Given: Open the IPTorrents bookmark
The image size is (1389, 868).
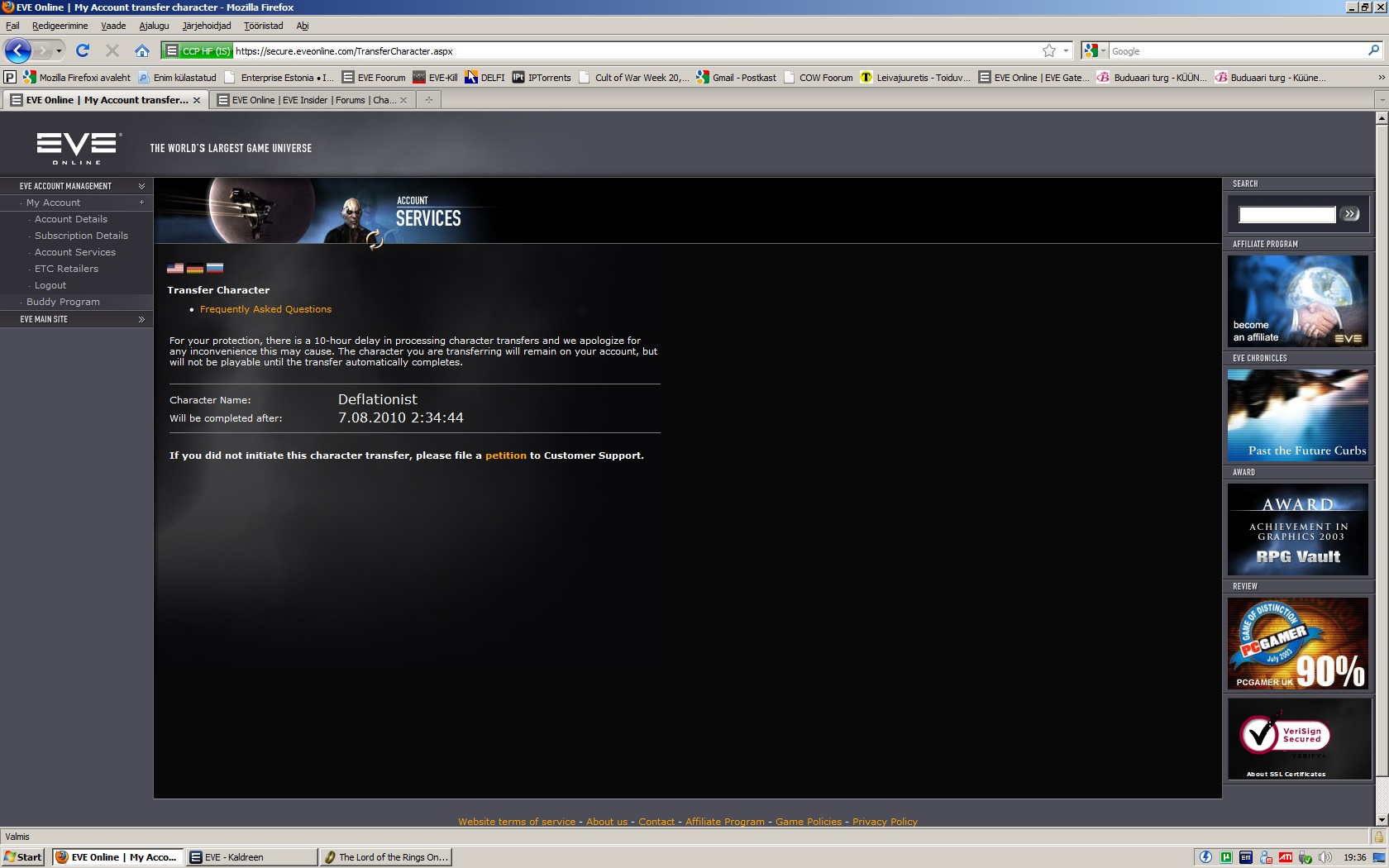Looking at the screenshot, I should (x=542, y=77).
